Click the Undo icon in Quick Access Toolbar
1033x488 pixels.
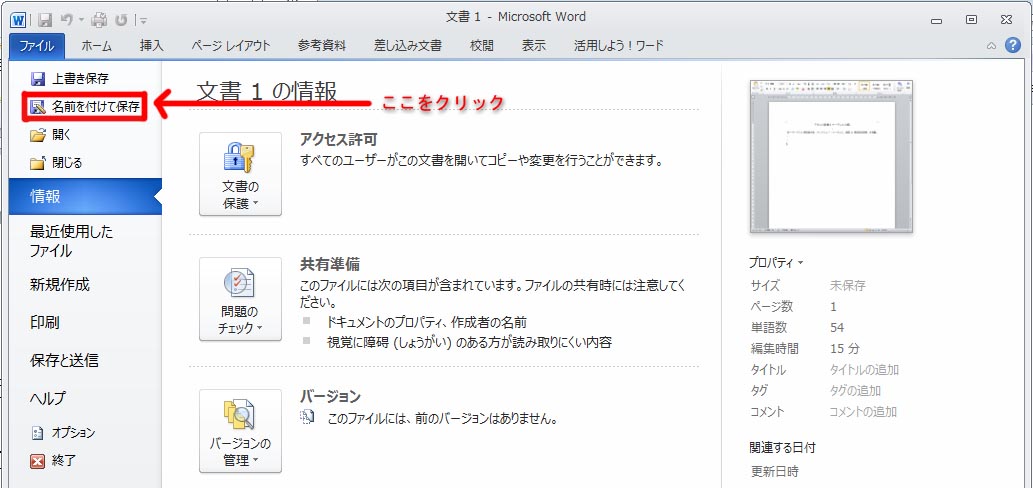(67, 20)
